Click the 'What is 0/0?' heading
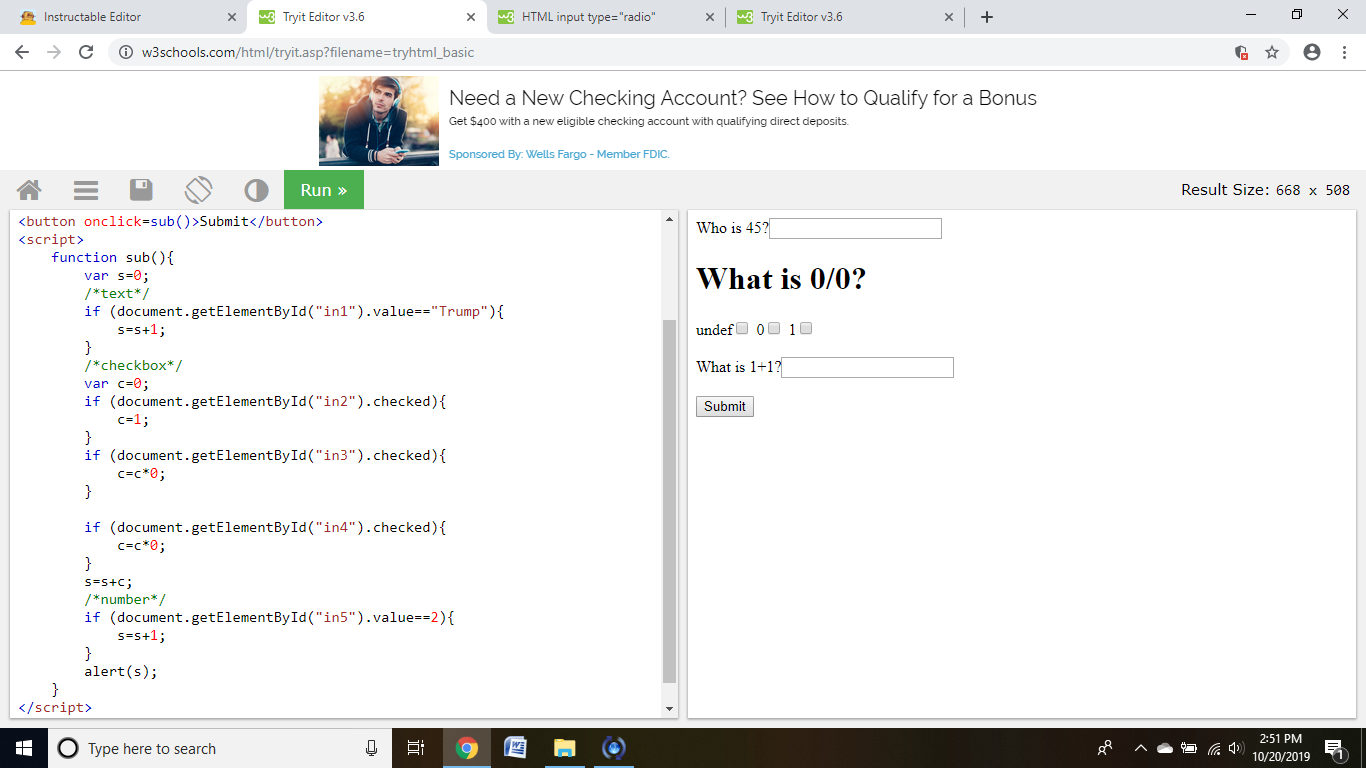1366x768 pixels. (781, 278)
